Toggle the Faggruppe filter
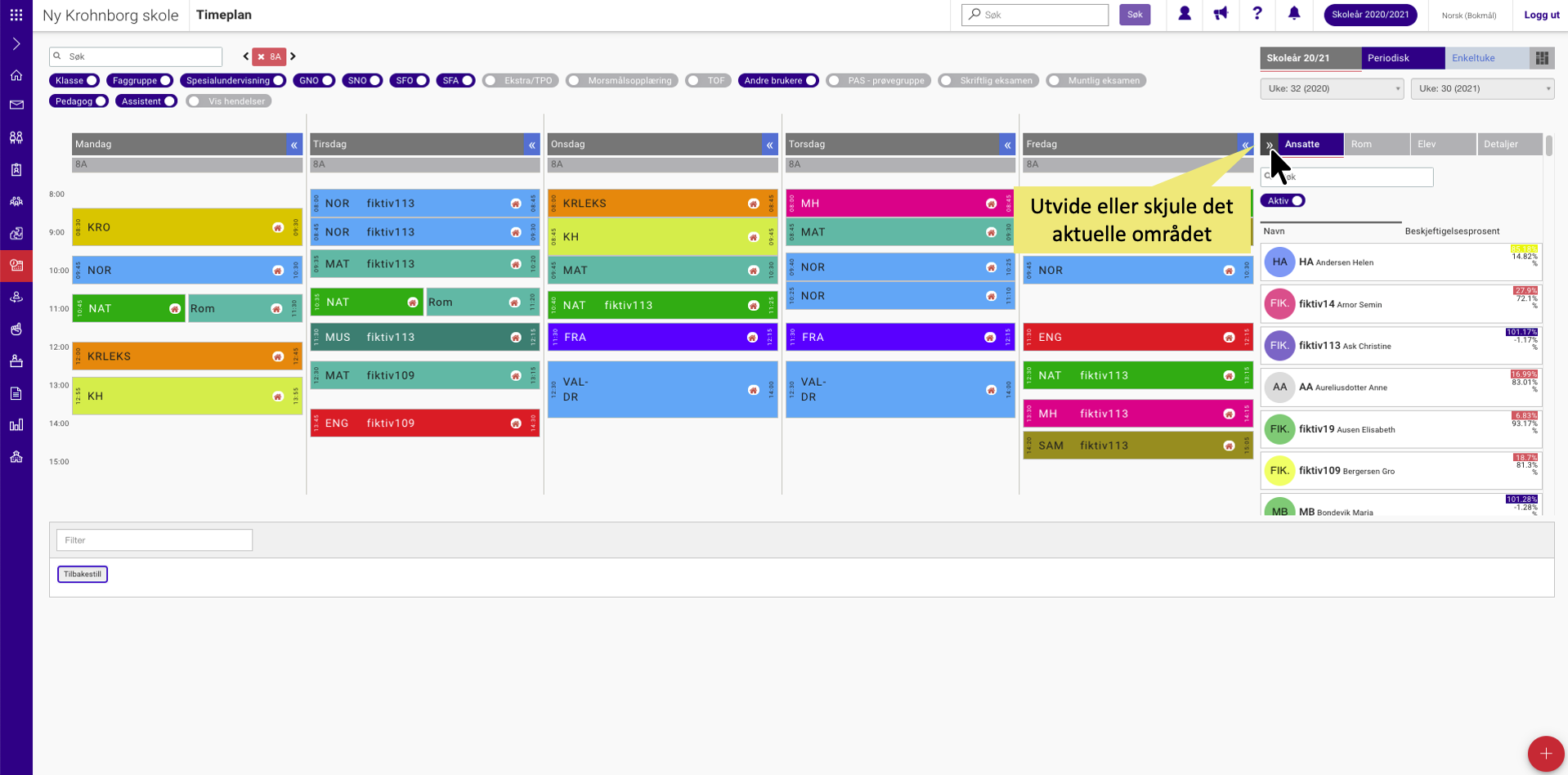1568x775 pixels. [140, 80]
